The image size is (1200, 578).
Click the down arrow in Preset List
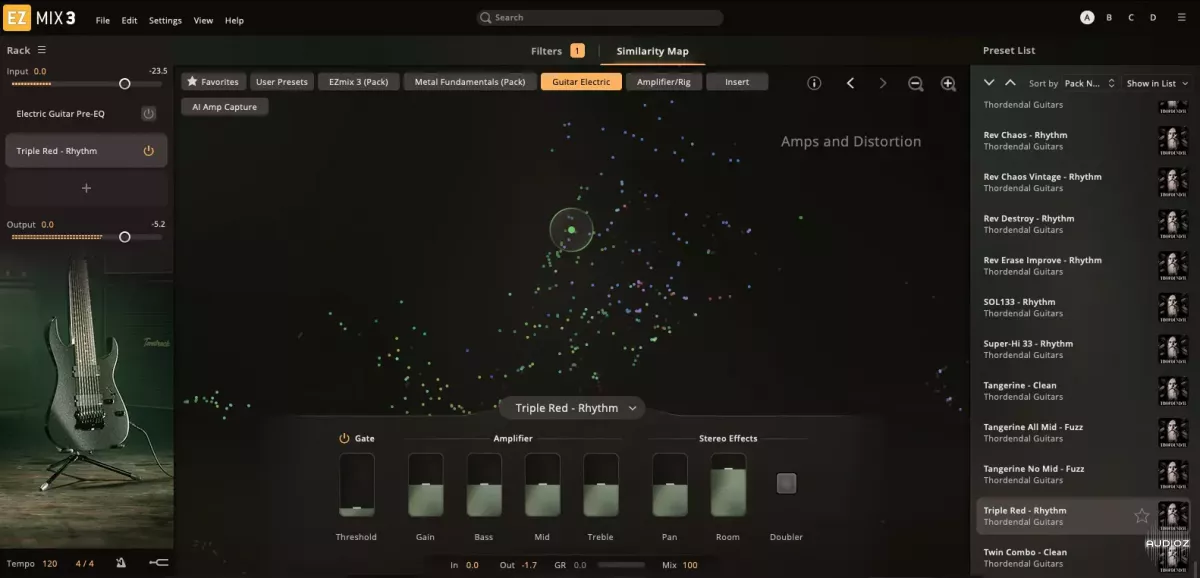[989, 83]
